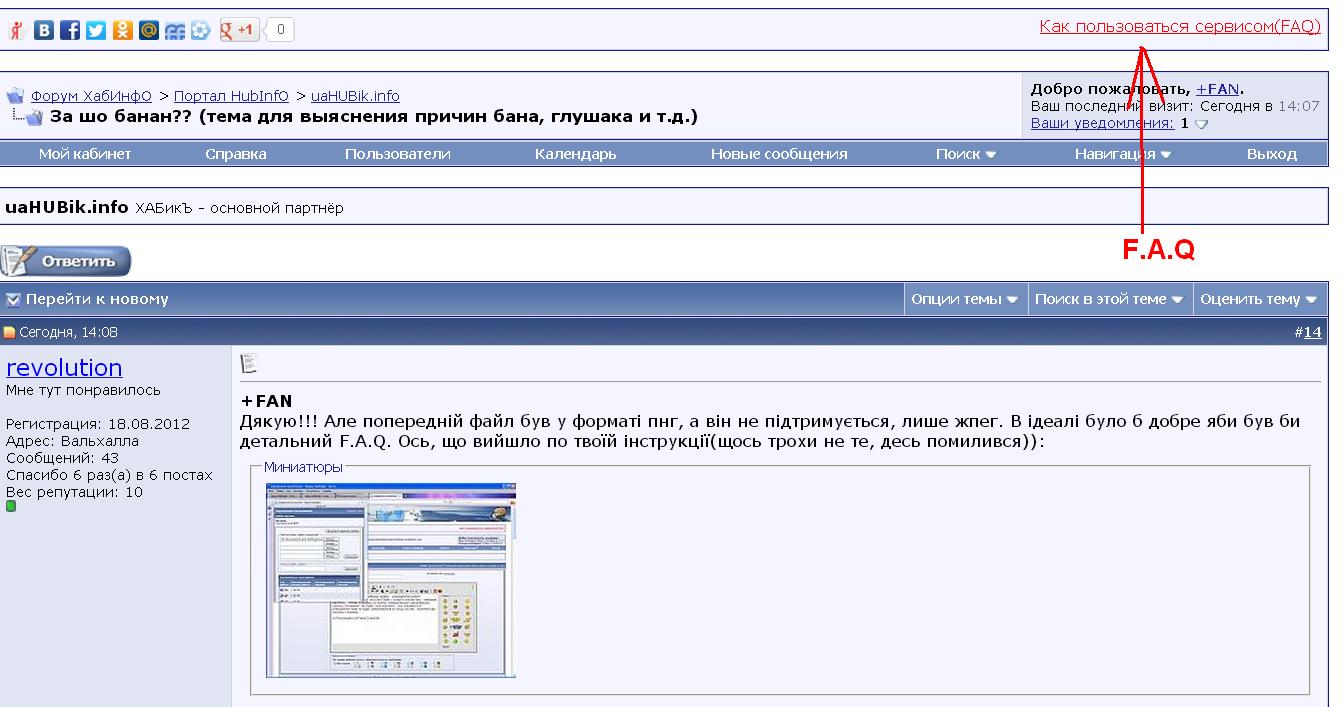Expand the Поиск dropdown in the navbar

(x=965, y=154)
